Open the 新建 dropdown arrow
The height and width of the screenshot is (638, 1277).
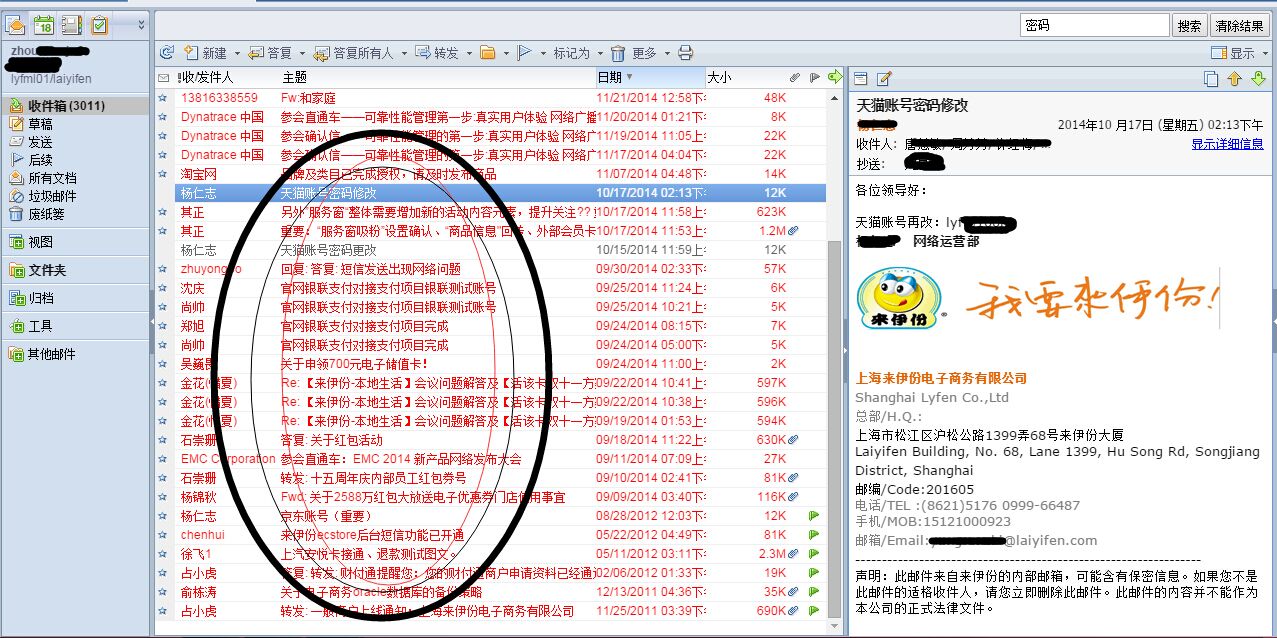[x=236, y=53]
